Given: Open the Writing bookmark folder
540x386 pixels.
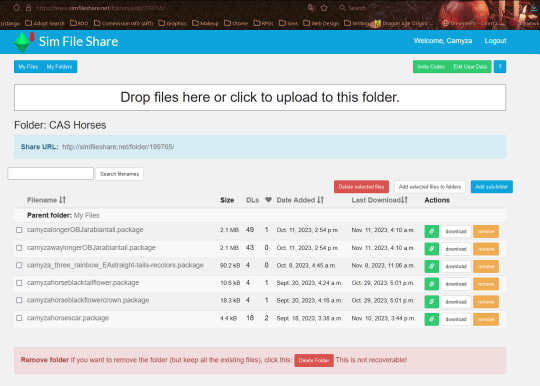Looking at the screenshot, I should pyautogui.click(x=356, y=23).
